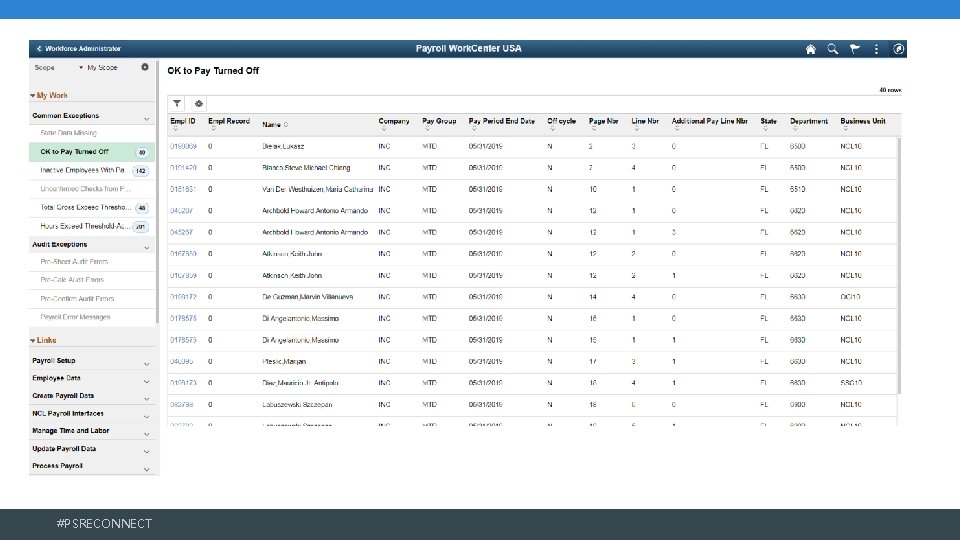Collapse the My Work section
Image resolution: width=960 pixels, height=540 pixels.
point(49,96)
